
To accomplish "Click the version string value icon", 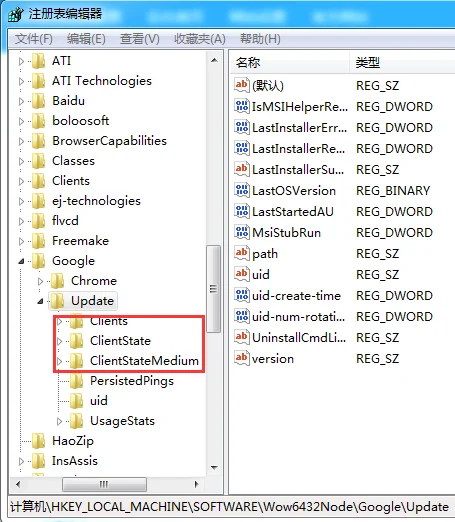I will [242, 358].
